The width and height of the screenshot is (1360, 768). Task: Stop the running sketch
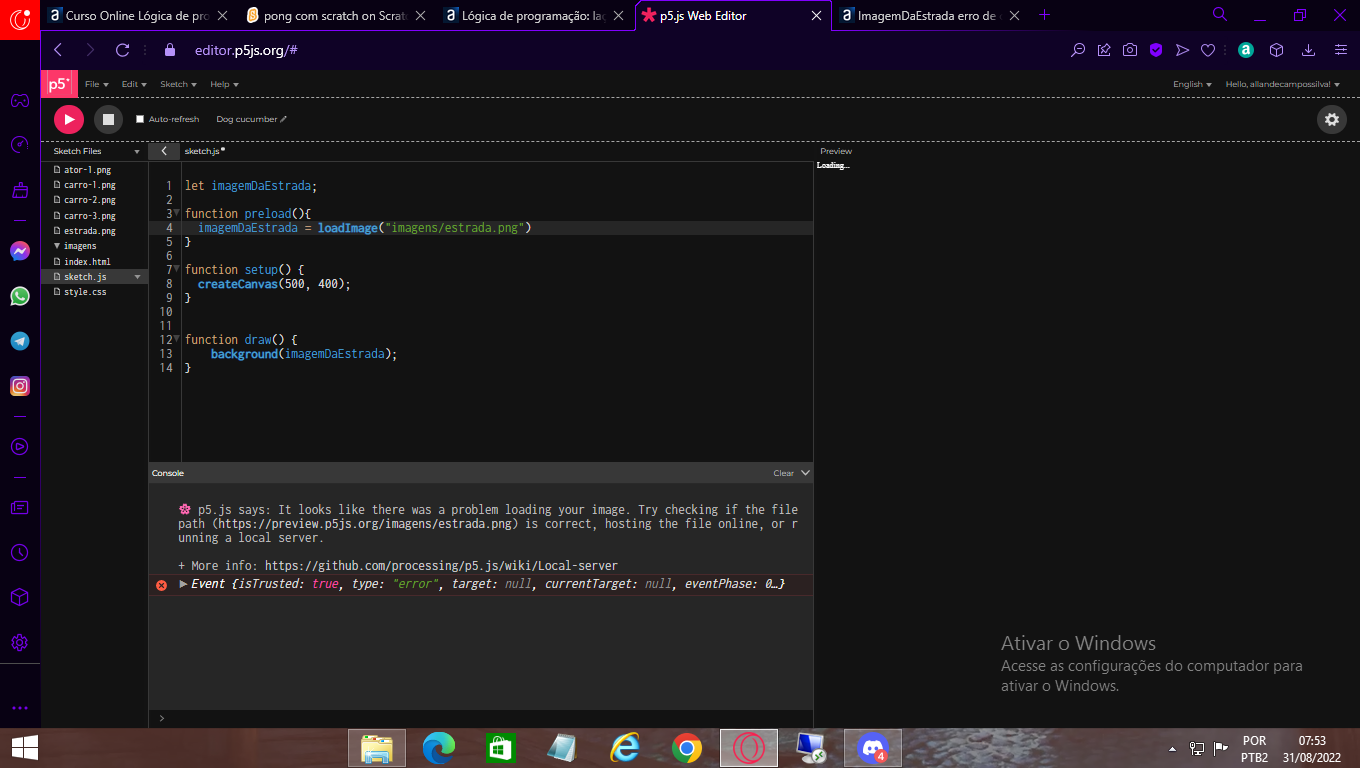pyautogui.click(x=108, y=119)
